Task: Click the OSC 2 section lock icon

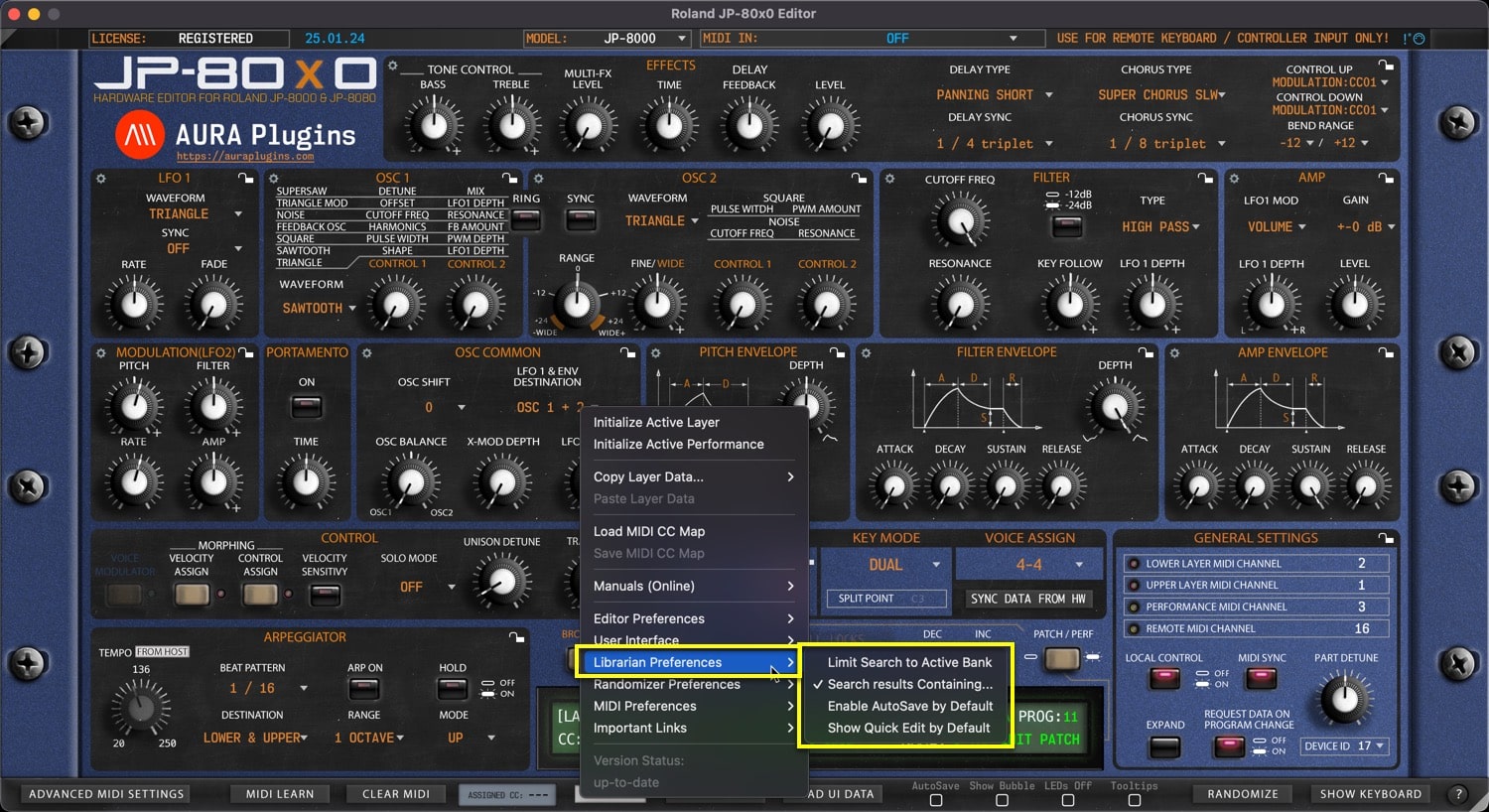Action: [x=859, y=179]
